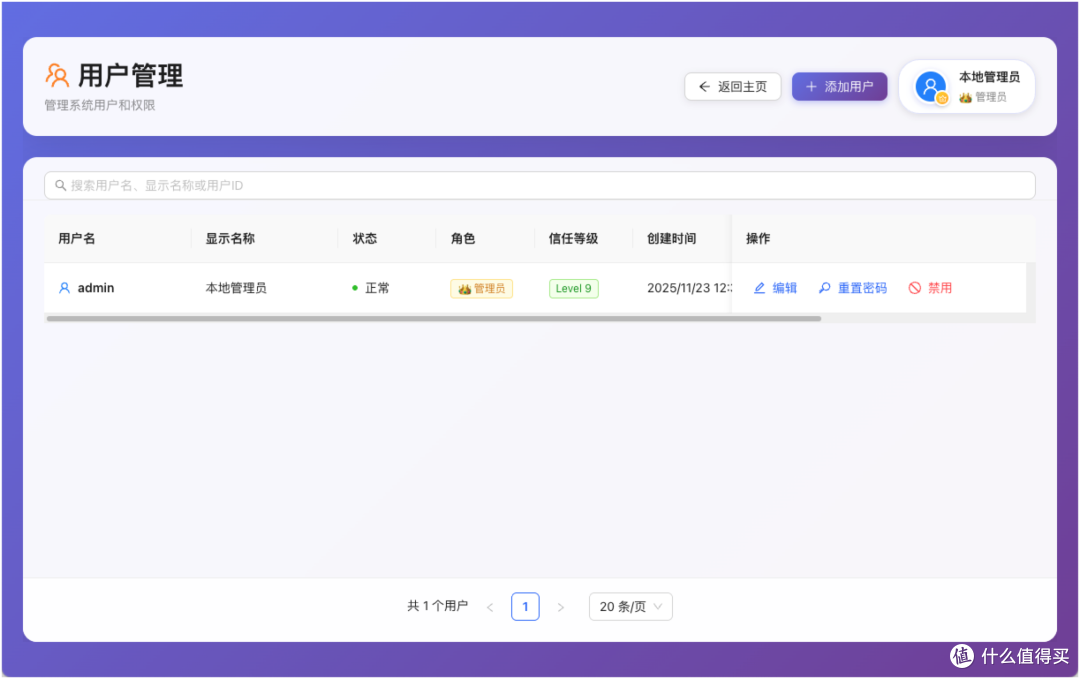Open the 本地管理员 profile card
The height and width of the screenshot is (679, 1080).
point(967,87)
